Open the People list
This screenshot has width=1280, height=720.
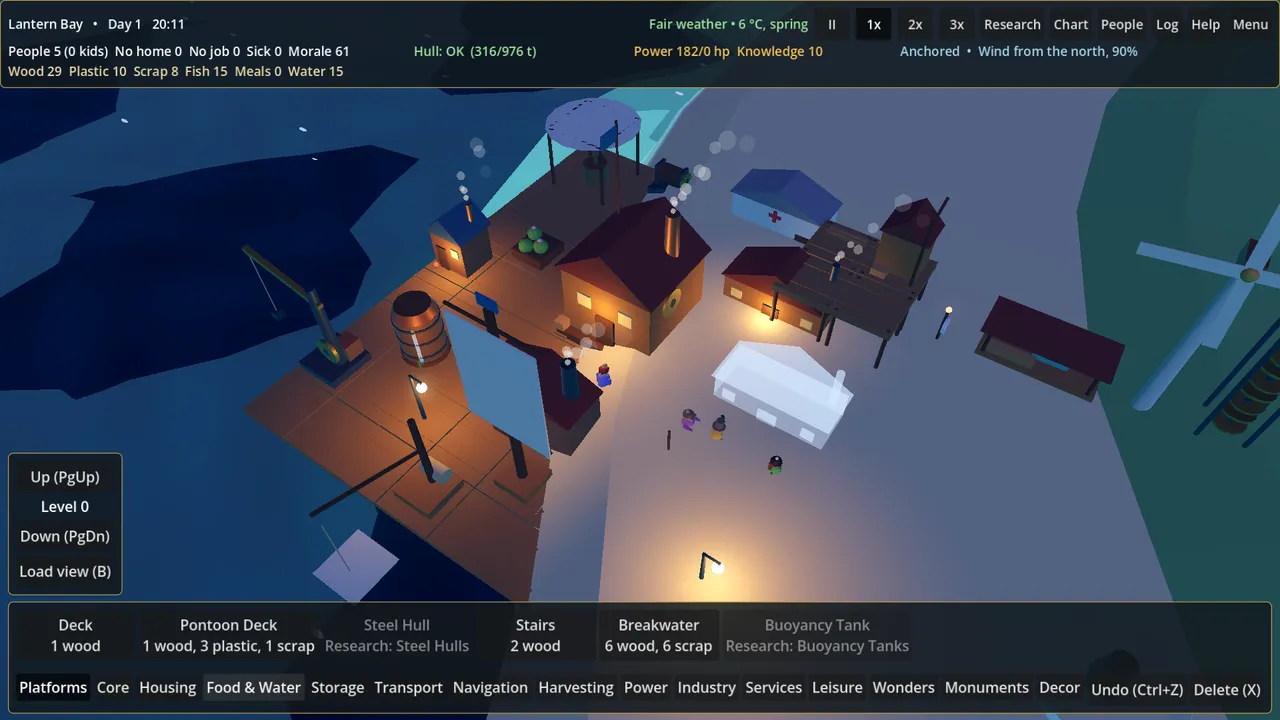click(x=1122, y=24)
